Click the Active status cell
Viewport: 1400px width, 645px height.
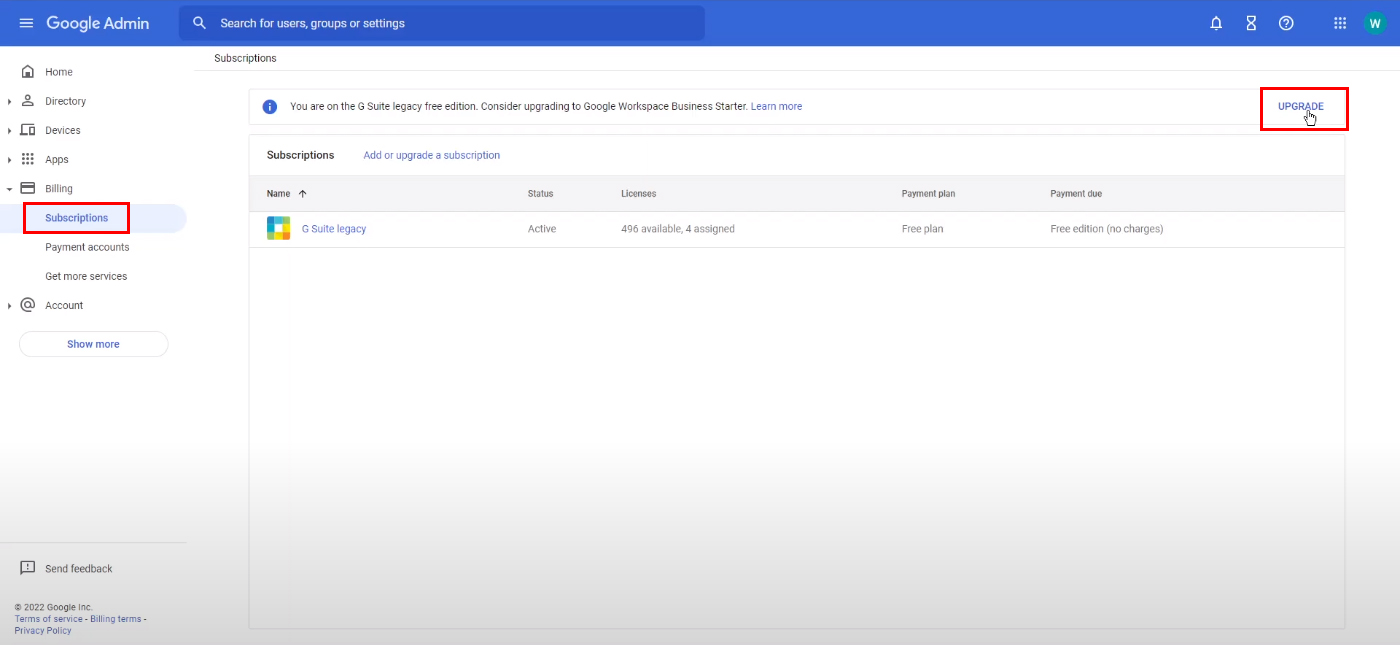[x=542, y=229]
